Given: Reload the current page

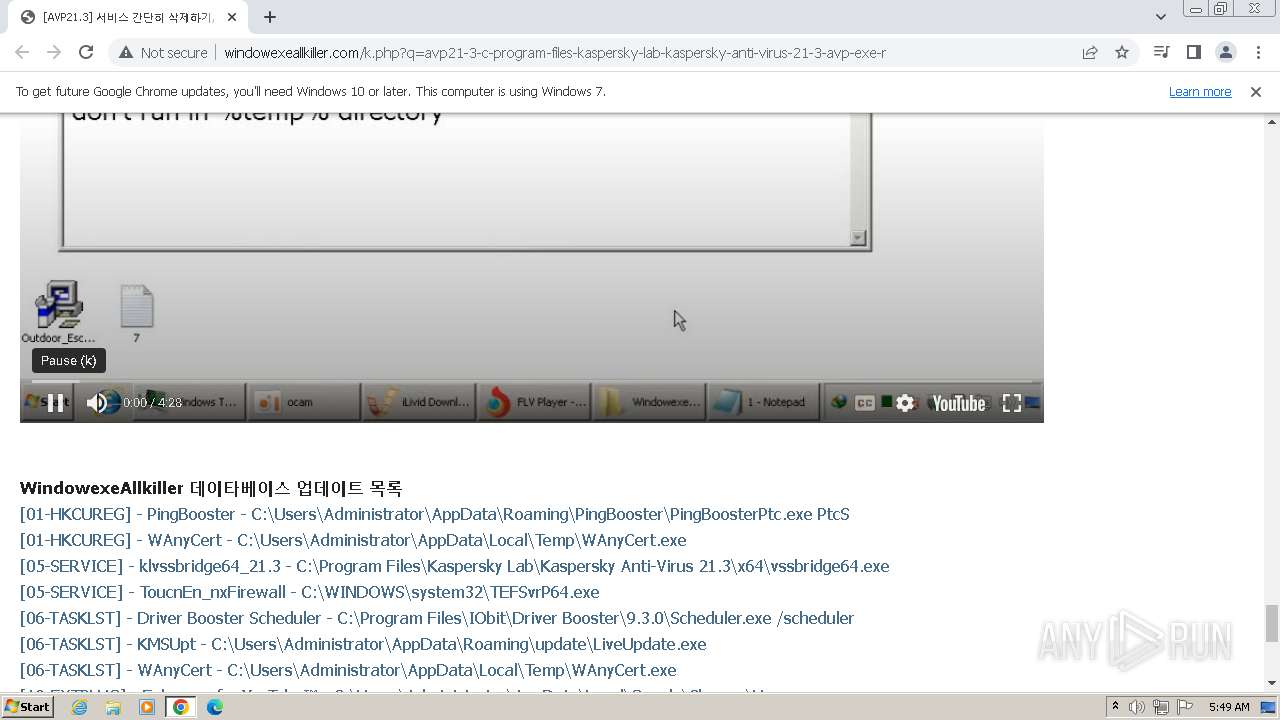Looking at the screenshot, I should pyautogui.click(x=86, y=52).
